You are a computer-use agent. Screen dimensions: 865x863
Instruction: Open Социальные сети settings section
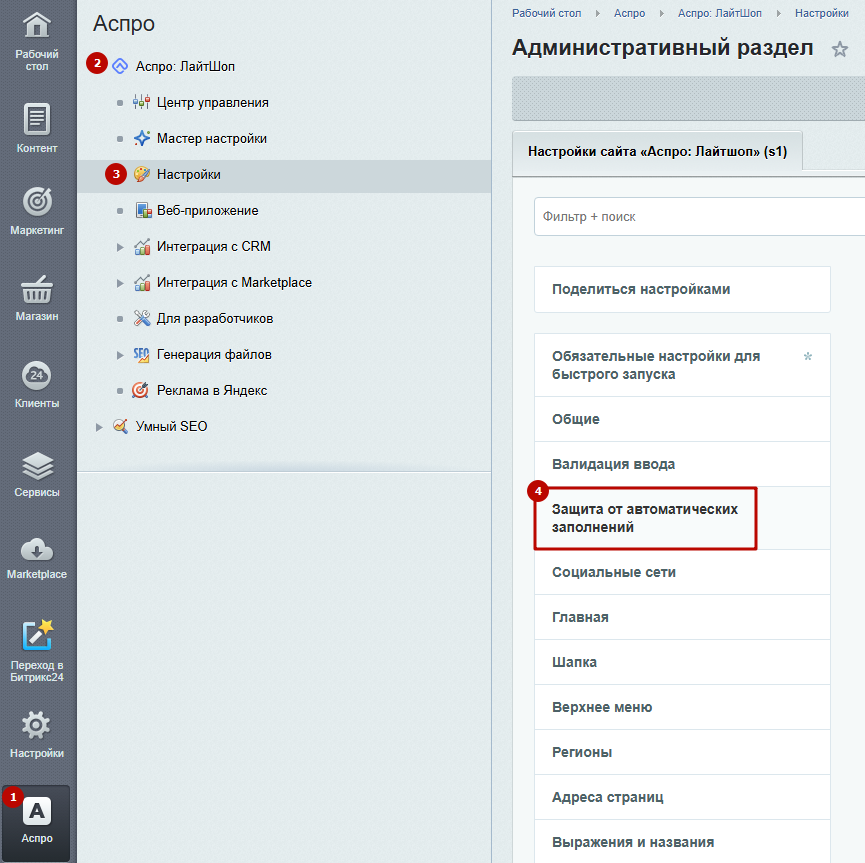682,572
